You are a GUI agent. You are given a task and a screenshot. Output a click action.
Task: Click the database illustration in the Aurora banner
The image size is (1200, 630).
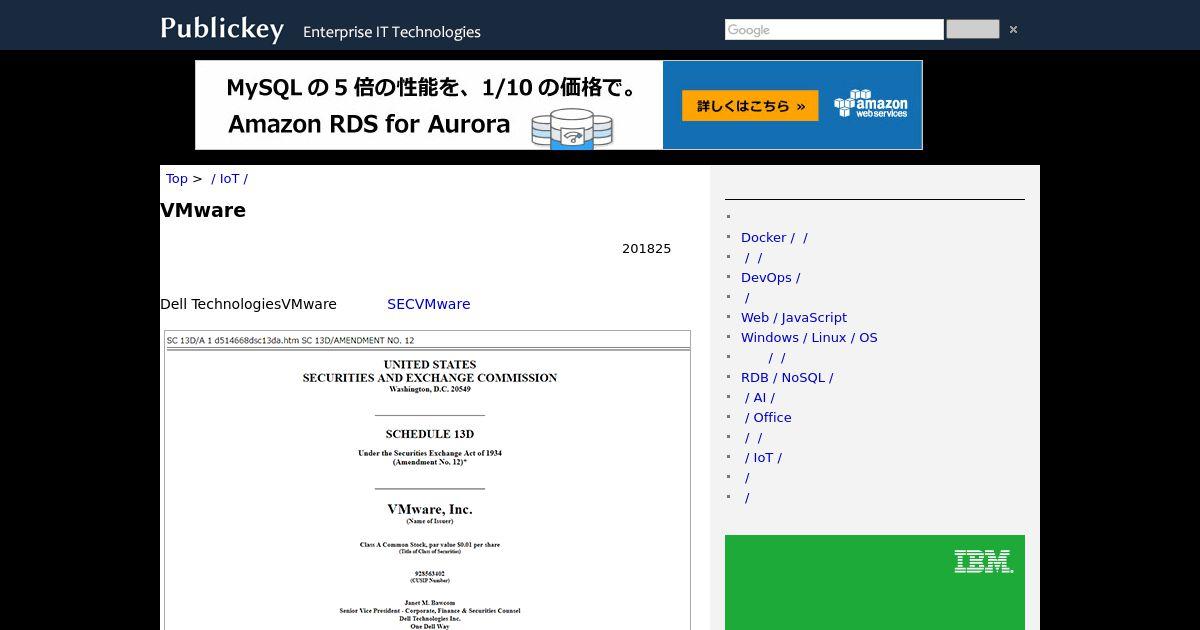pyautogui.click(x=571, y=129)
